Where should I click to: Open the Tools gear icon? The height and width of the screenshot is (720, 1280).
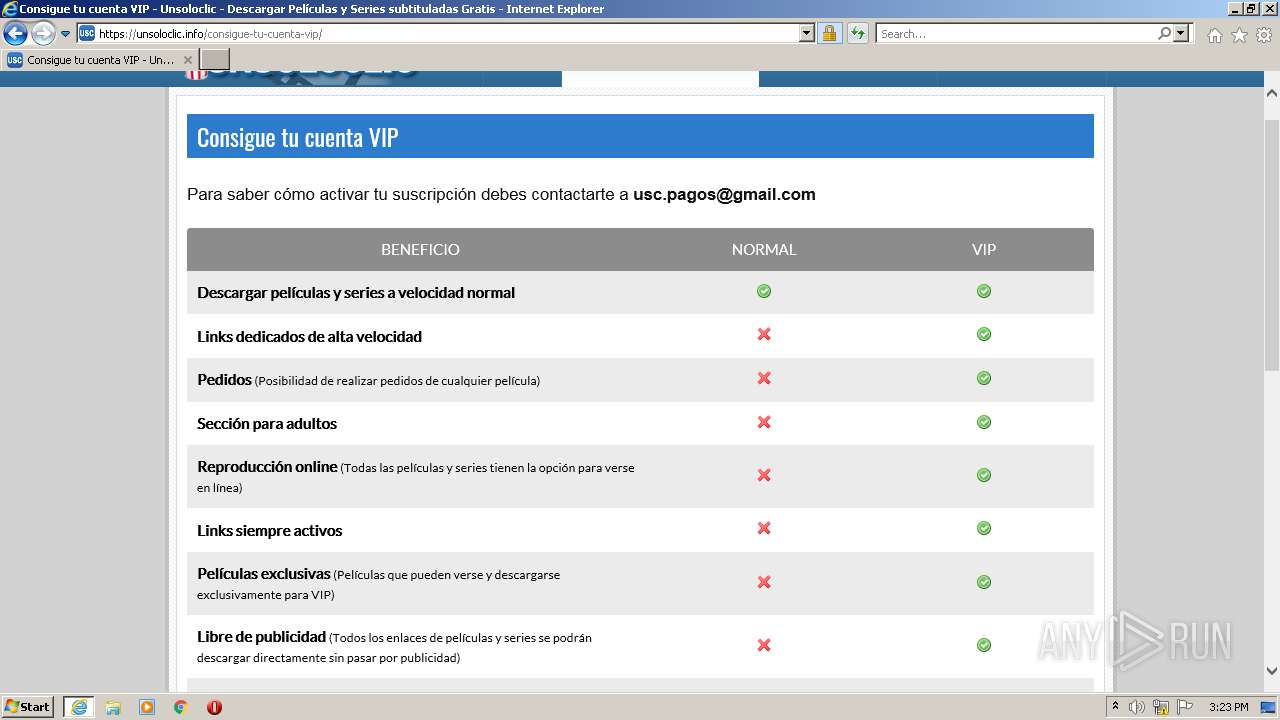[1264, 35]
